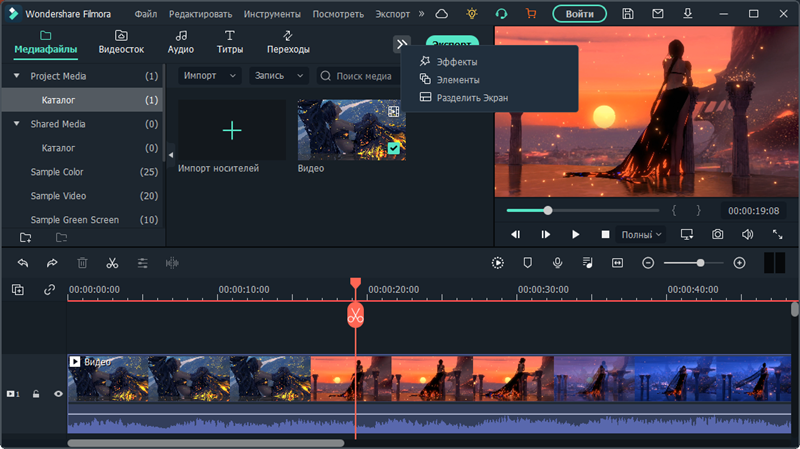The width and height of the screenshot is (800, 449).
Task: Open the Инструменты menu
Action: 272,14
